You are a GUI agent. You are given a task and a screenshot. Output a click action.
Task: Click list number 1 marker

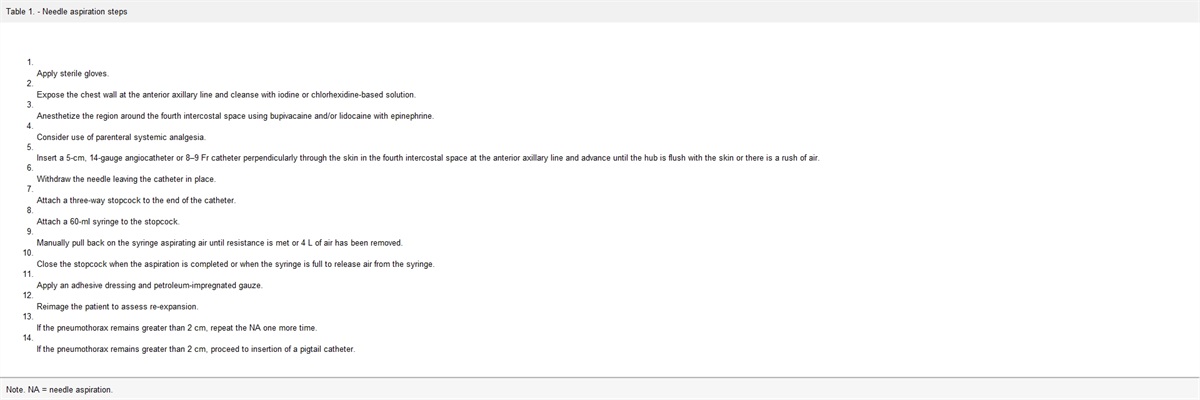tap(30, 63)
